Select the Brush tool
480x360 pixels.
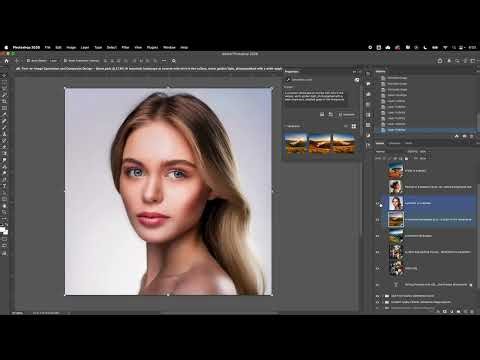tap(4, 128)
